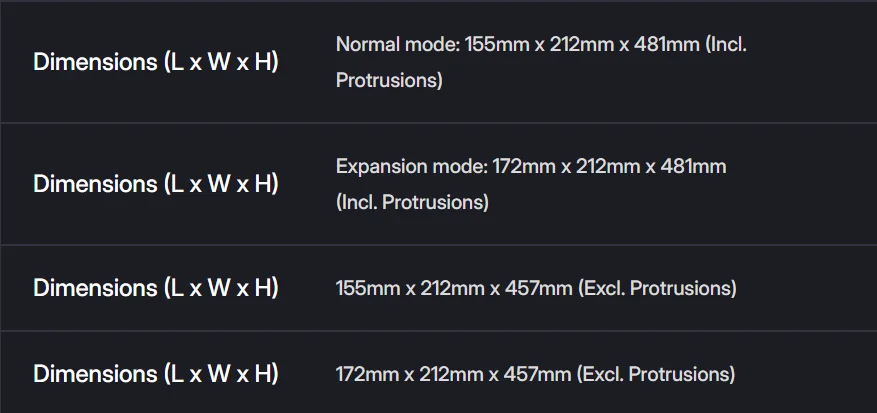Image resolution: width=877 pixels, height=413 pixels.
Task: Click "(Excl. Protrusions)" in the 155mm row
Action: click(x=657, y=289)
